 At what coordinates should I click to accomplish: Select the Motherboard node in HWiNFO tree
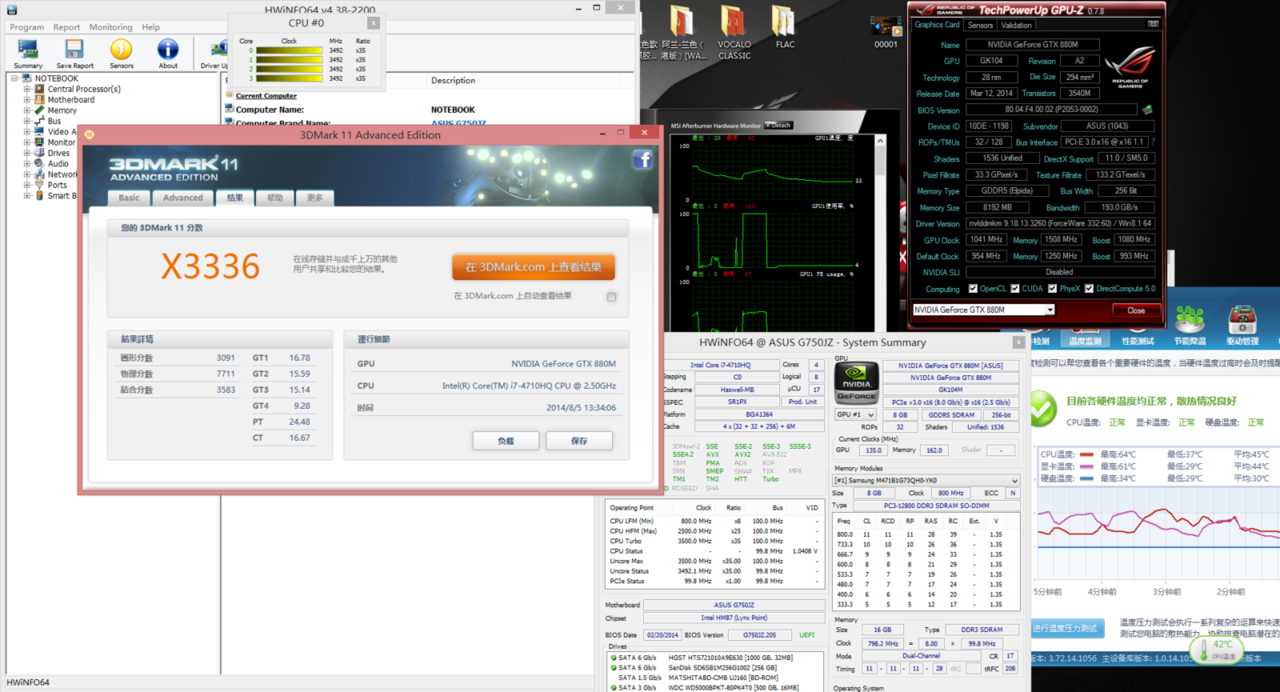(x=71, y=100)
